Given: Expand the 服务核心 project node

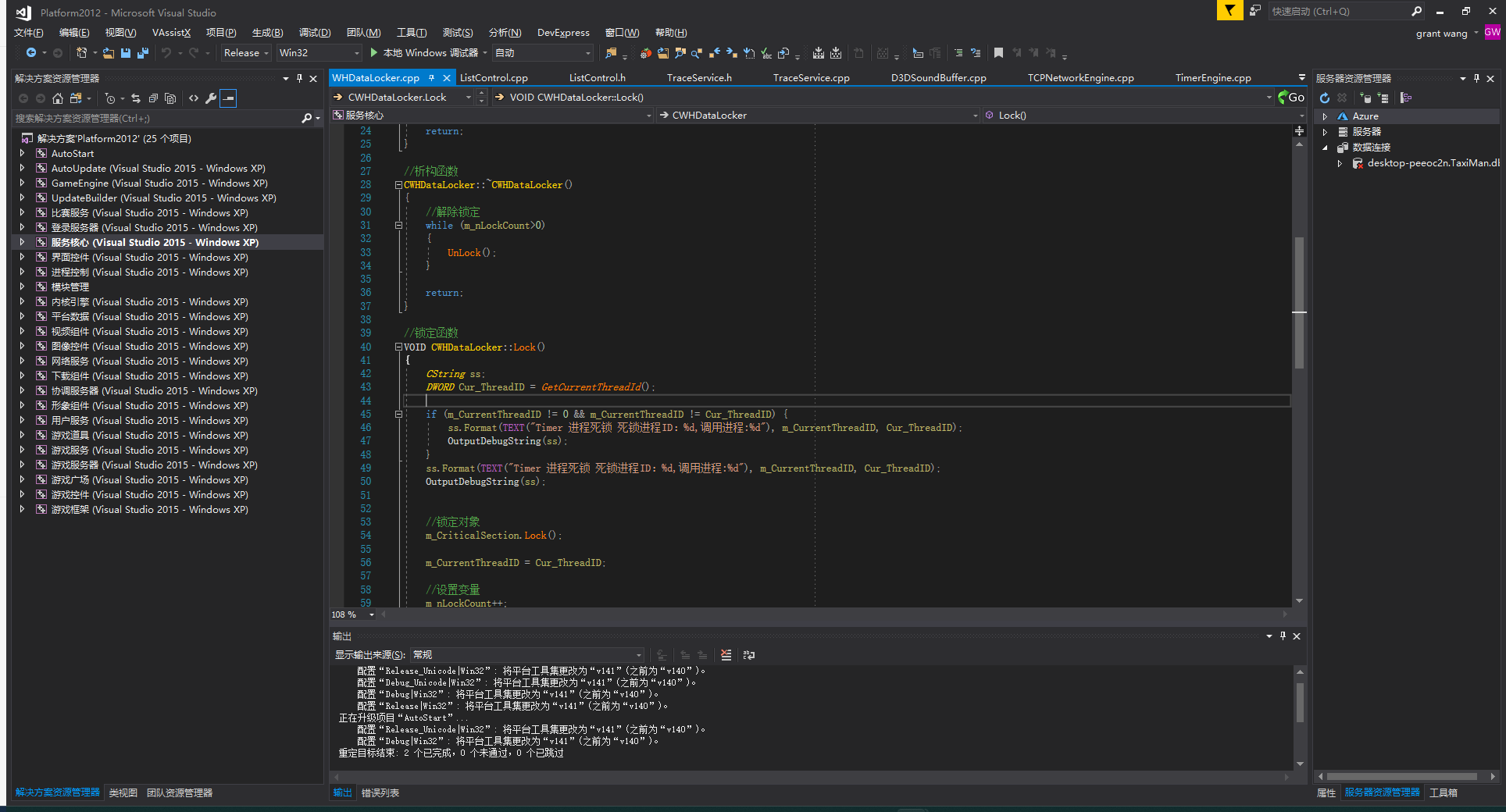Looking at the screenshot, I should [22, 243].
